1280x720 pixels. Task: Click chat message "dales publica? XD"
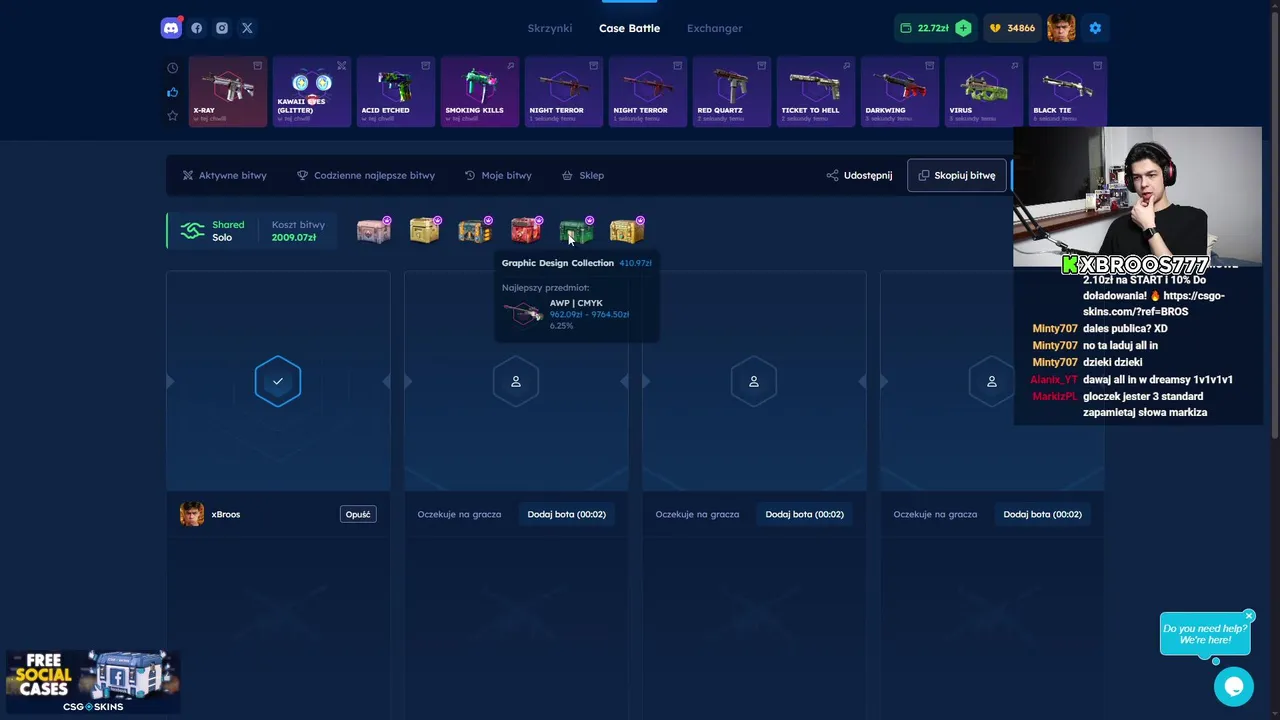1125,328
